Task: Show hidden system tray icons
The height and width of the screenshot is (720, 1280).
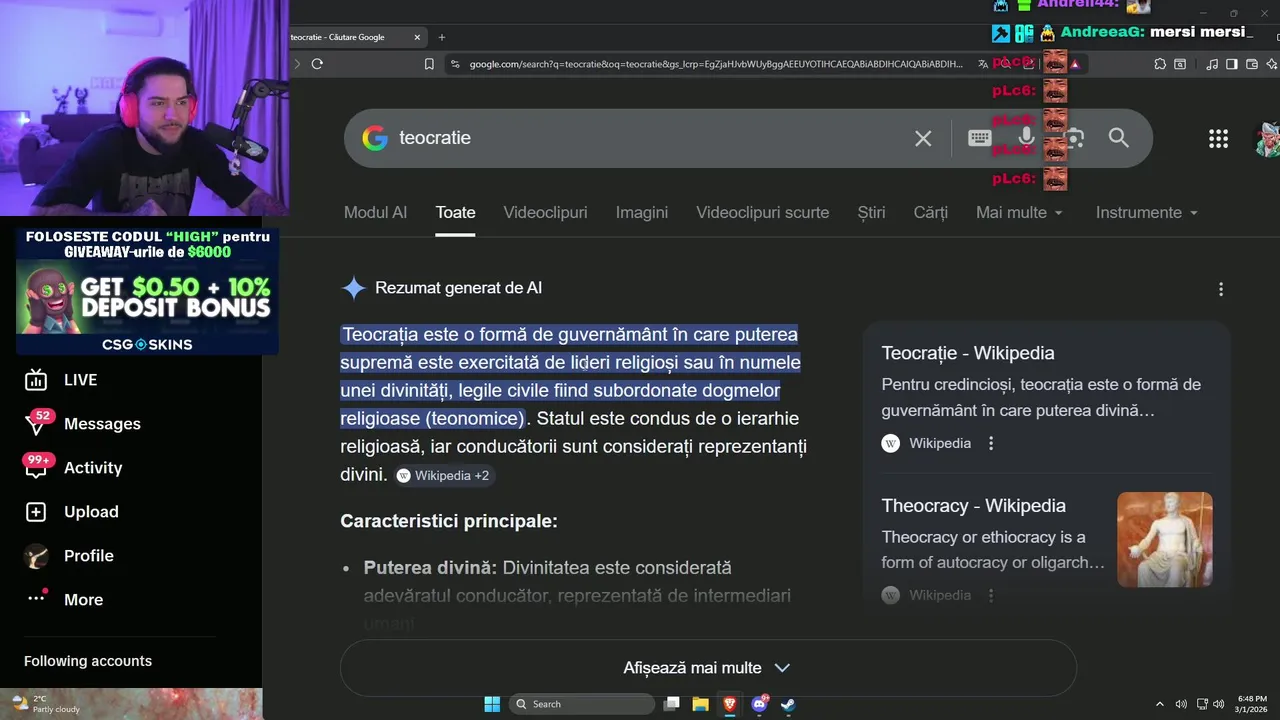Action: [1160, 704]
